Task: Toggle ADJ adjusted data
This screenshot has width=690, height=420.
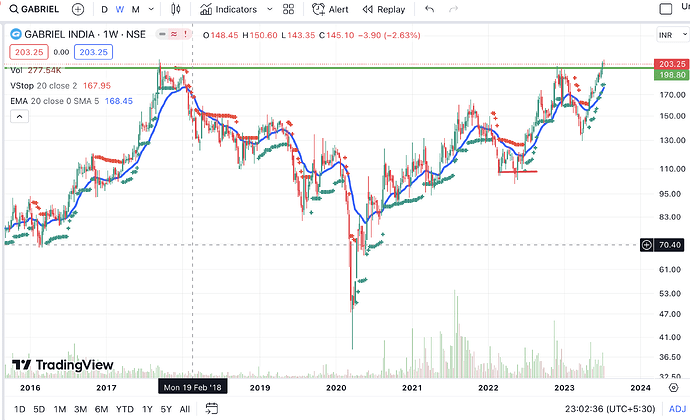Action: 677,409
